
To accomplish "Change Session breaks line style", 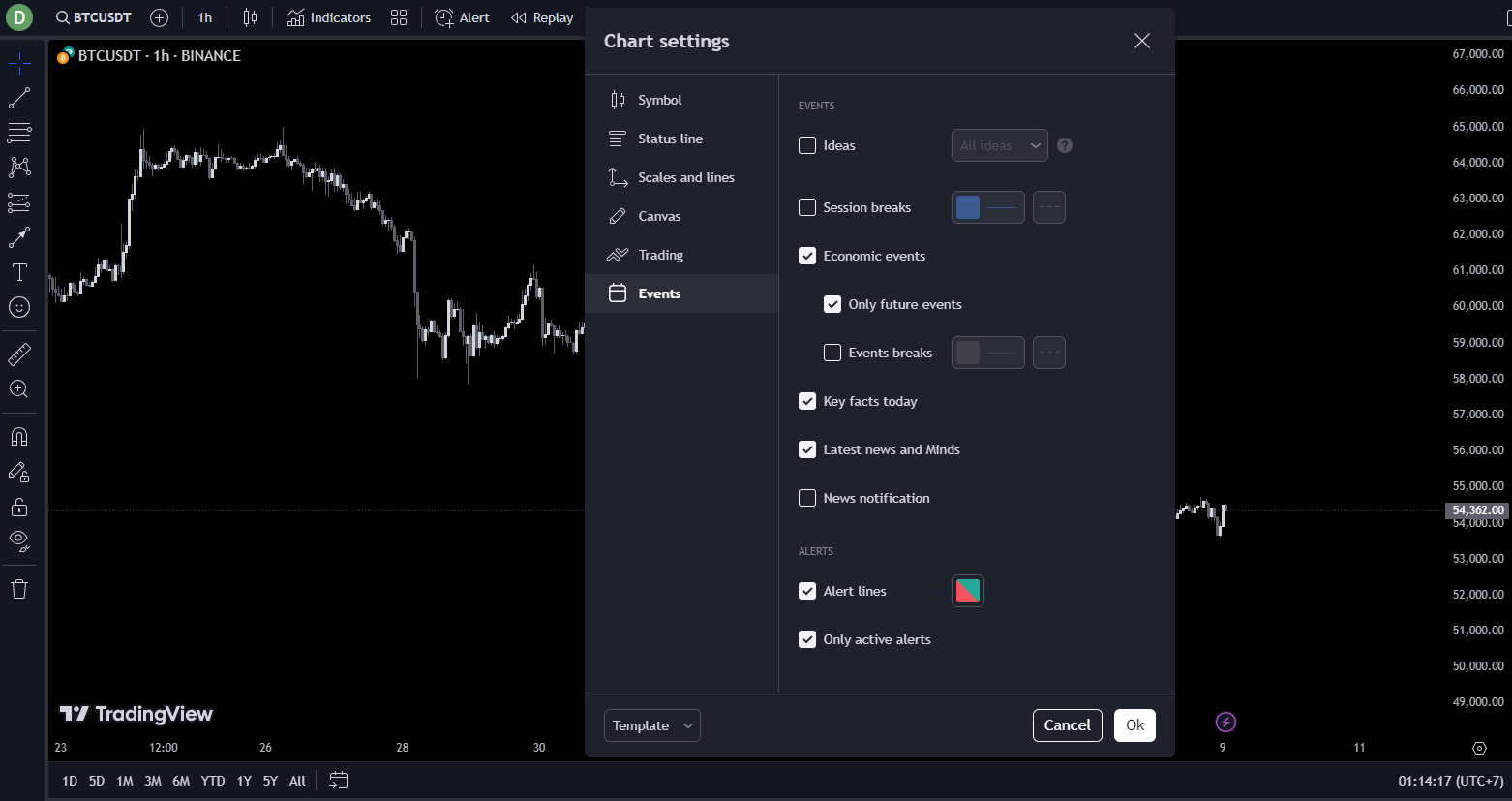I will [x=1049, y=207].
